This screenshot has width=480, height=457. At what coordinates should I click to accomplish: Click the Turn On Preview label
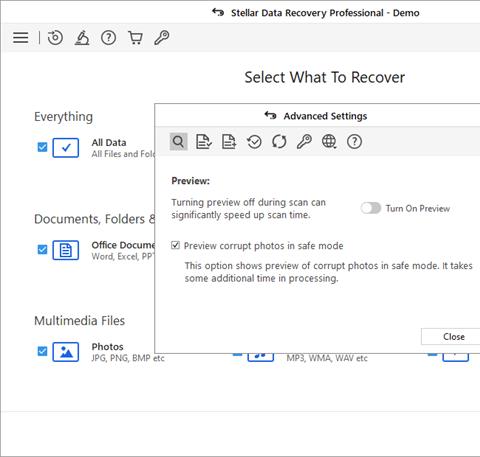tap(418, 208)
